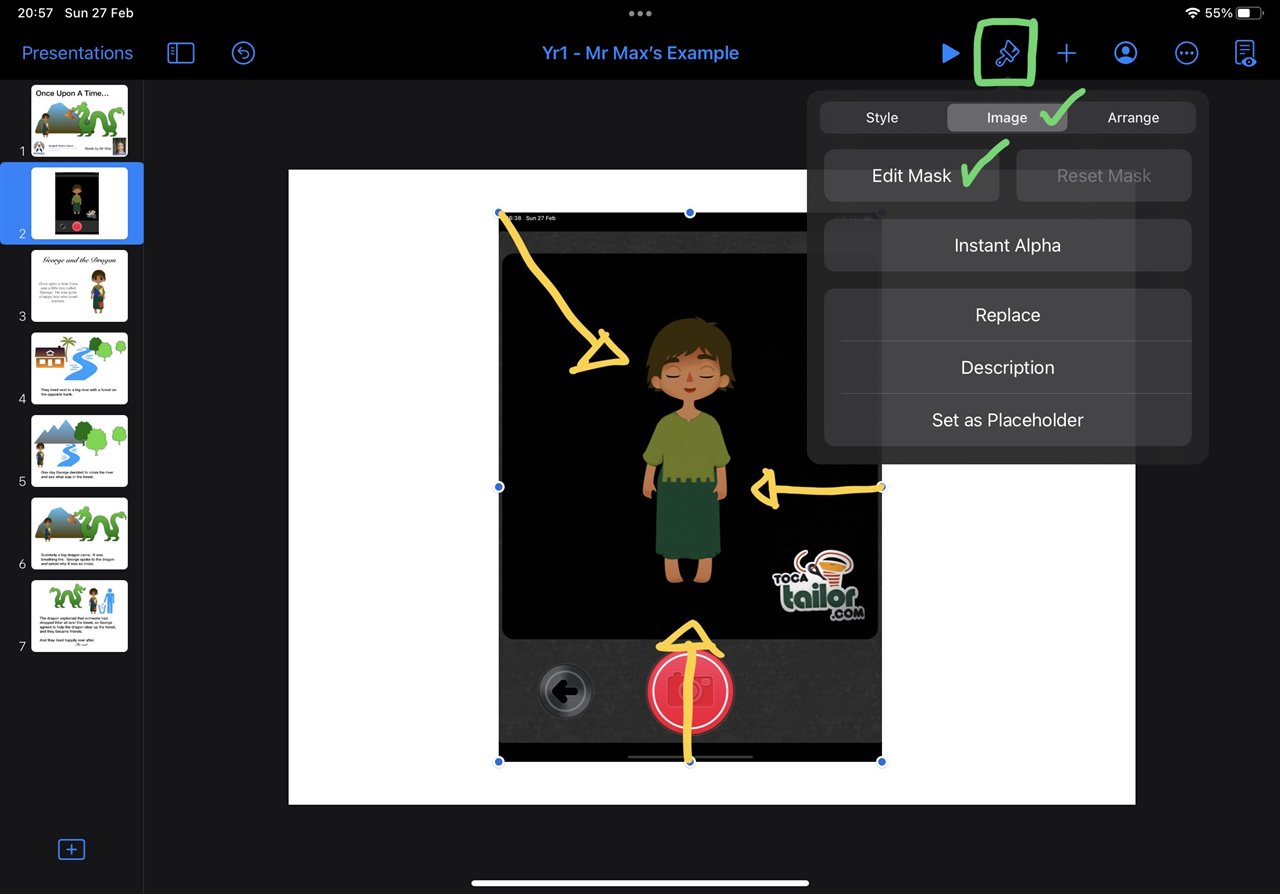Viewport: 1280px width, 894px height.
Task: Select slide 5 thumbnail
Action: [79, 451]
